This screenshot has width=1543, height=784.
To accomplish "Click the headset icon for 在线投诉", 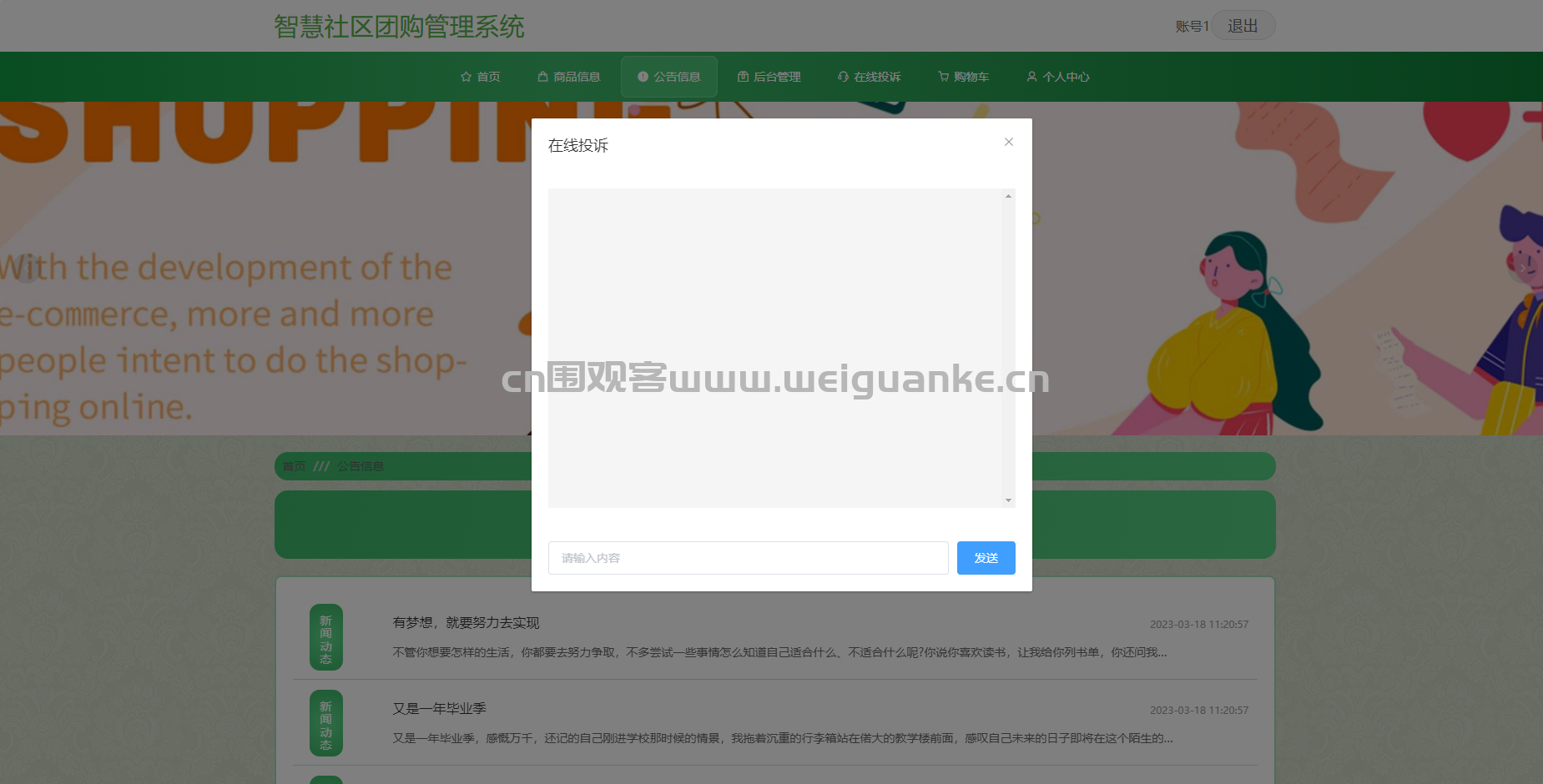I will 843,77.
